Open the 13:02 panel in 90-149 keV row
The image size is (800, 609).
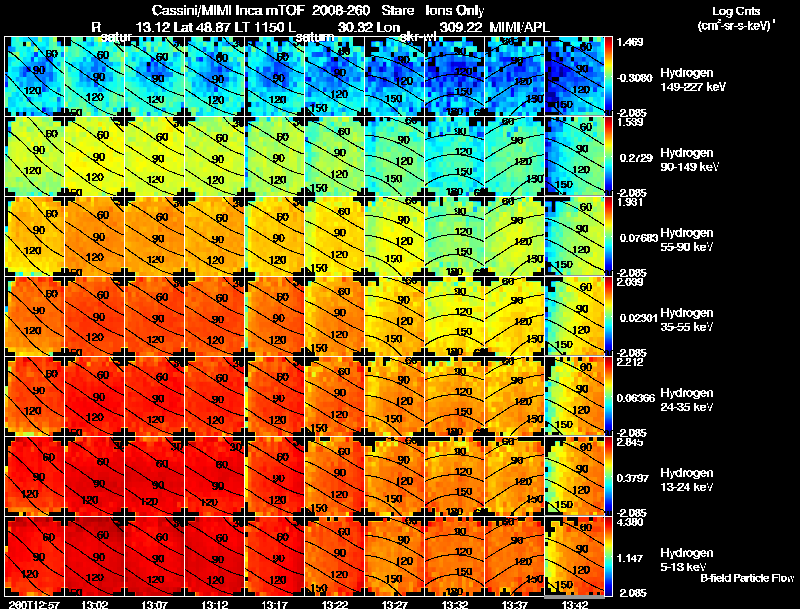tap(94, 157)
